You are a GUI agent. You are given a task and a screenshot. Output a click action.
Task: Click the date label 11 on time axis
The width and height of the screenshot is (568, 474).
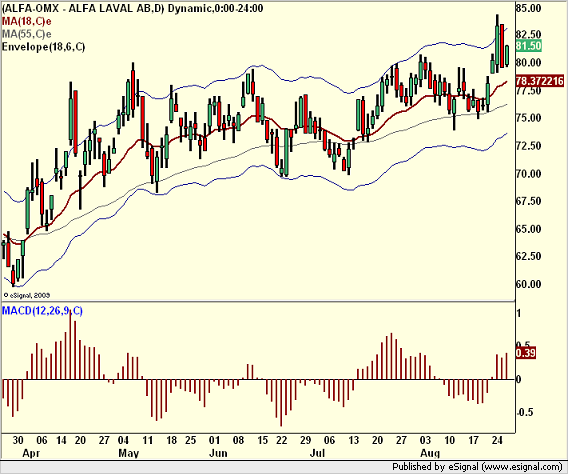[147, 440]
